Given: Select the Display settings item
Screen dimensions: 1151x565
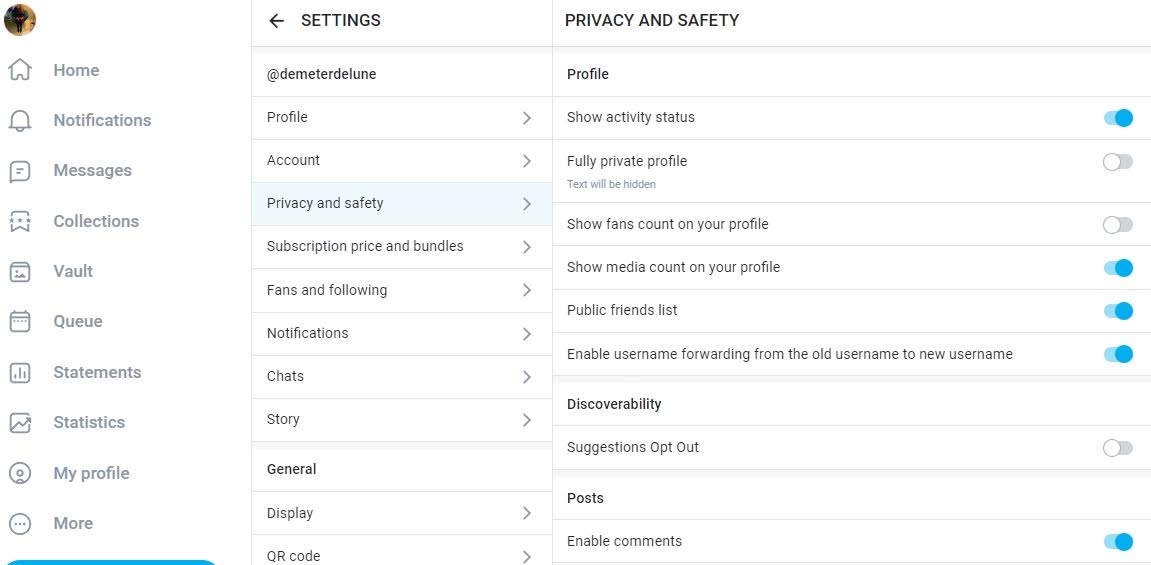Looking at the screenshot, I should [x=402, y=513].
